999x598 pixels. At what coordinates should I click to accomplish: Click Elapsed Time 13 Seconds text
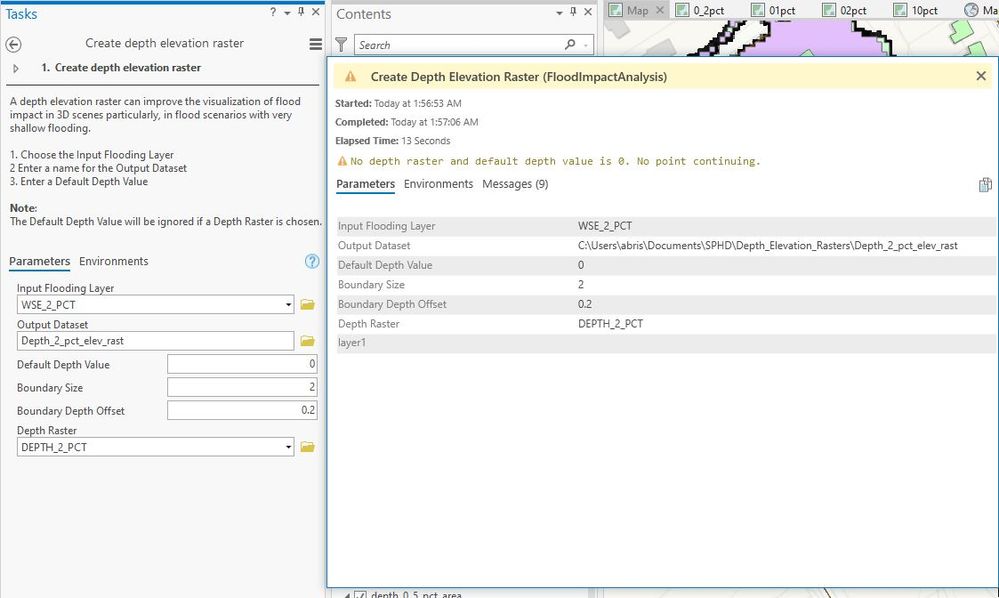coord(393,141)
